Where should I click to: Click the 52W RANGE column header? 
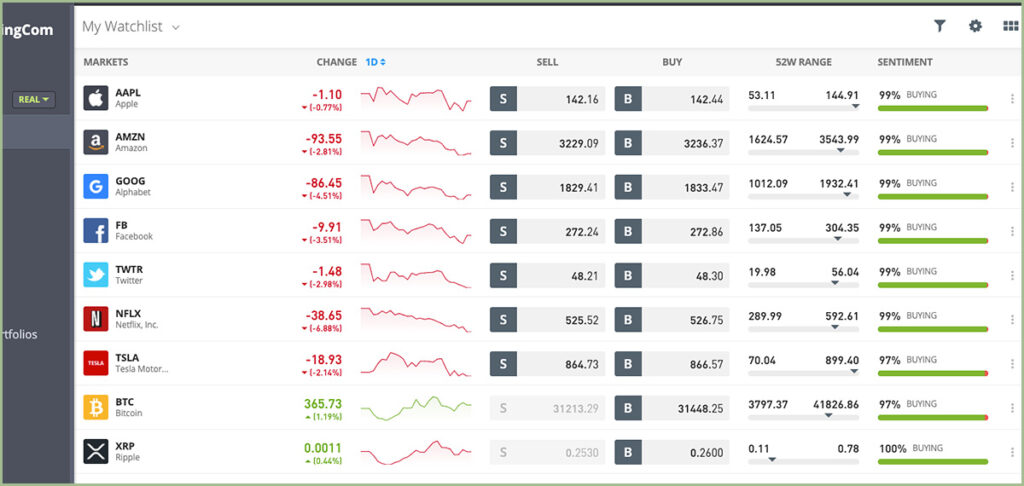click(803, 62)
